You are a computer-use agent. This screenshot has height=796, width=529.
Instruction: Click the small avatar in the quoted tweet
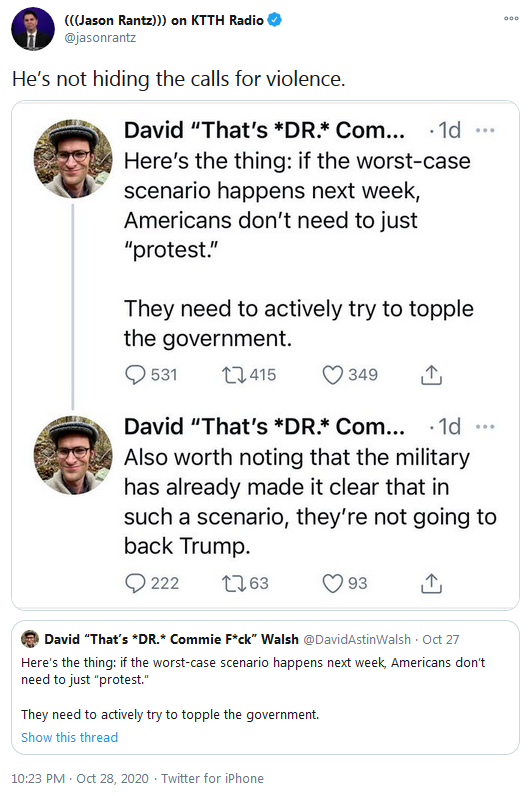[30, 639]
